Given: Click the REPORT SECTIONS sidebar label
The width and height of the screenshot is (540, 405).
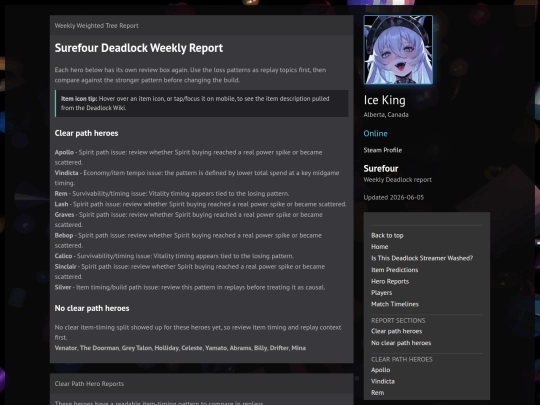Looking at the screenshot, I should [x=398, y=321].
